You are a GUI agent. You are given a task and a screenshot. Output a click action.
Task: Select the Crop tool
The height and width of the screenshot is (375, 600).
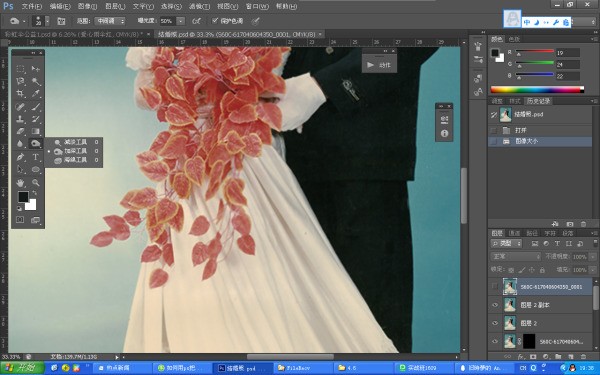pos(20,93)
